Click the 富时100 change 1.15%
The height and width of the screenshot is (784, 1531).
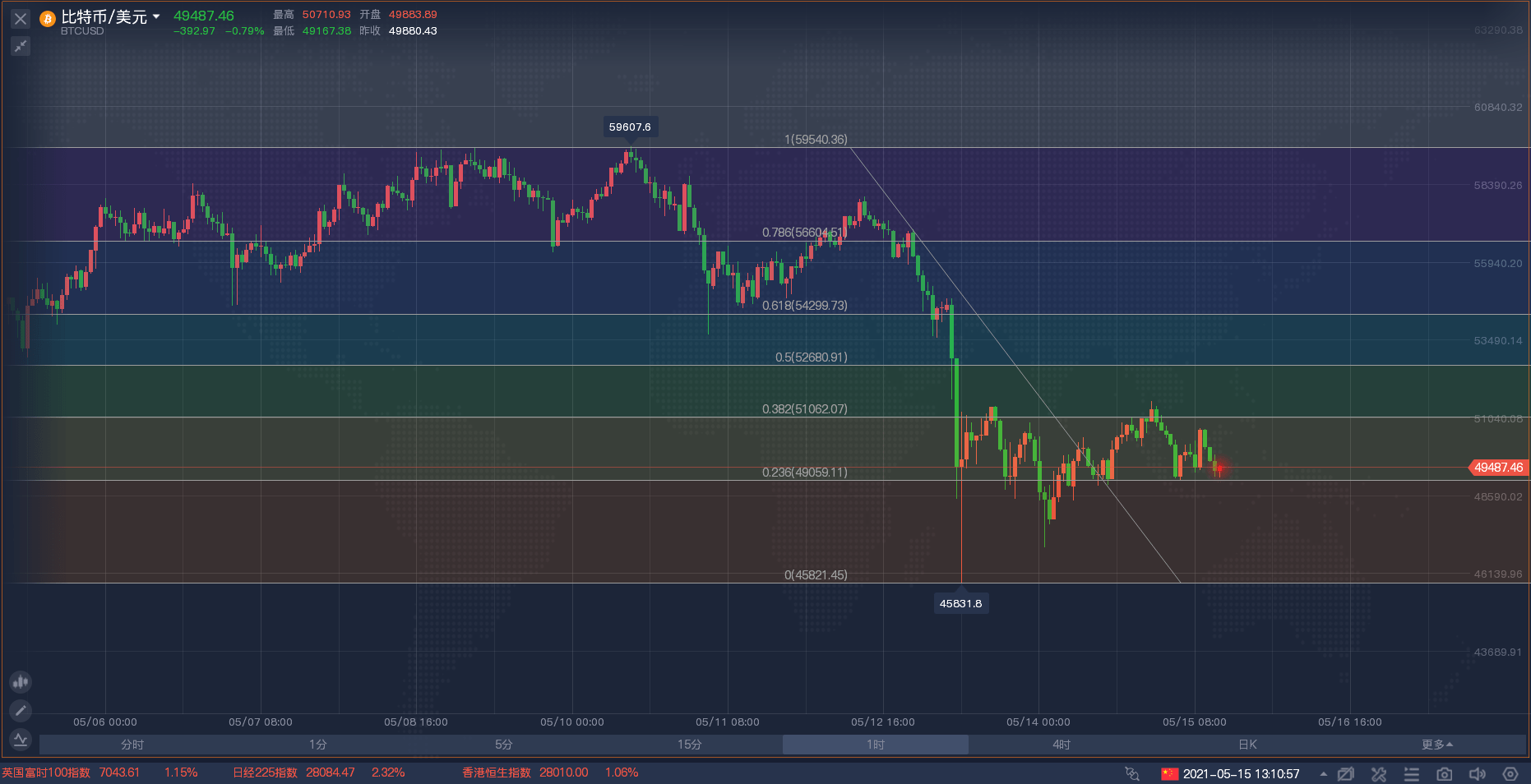pos(181,772)
